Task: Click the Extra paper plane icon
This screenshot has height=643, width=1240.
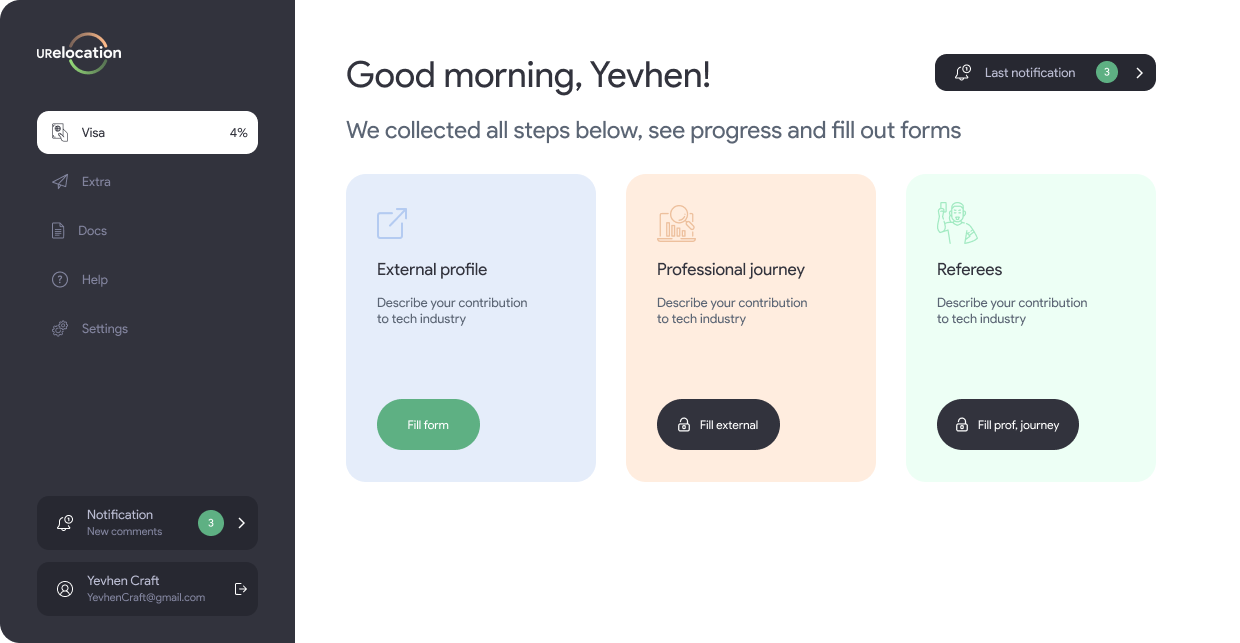Action: (x=60, y=182)
